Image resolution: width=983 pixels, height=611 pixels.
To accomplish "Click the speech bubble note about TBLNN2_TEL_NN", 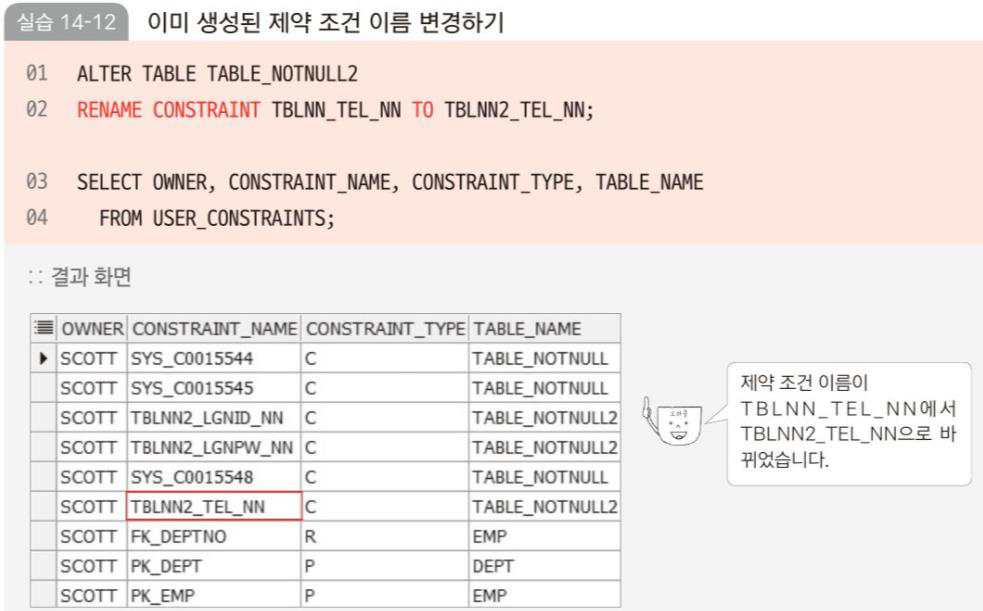I will (849, 422).
